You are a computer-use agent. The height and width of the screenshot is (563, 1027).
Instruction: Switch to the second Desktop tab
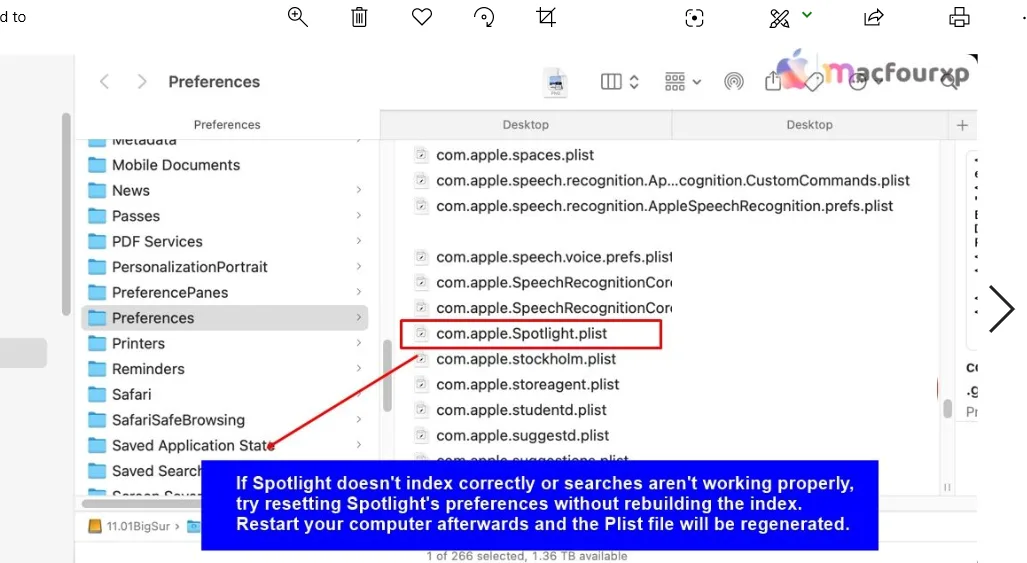810,124
